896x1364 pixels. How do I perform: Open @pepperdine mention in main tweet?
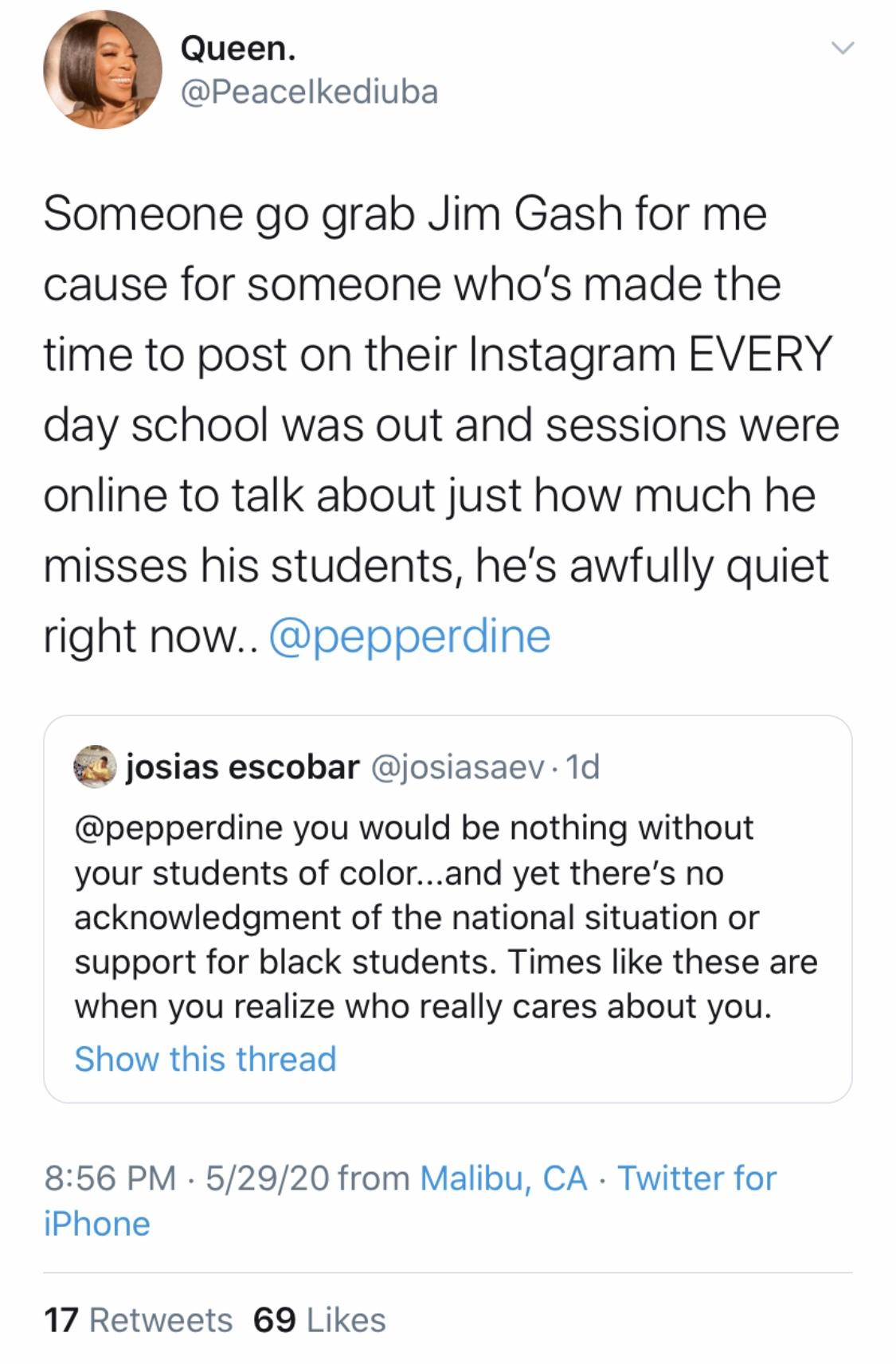(x=409, y=636)
